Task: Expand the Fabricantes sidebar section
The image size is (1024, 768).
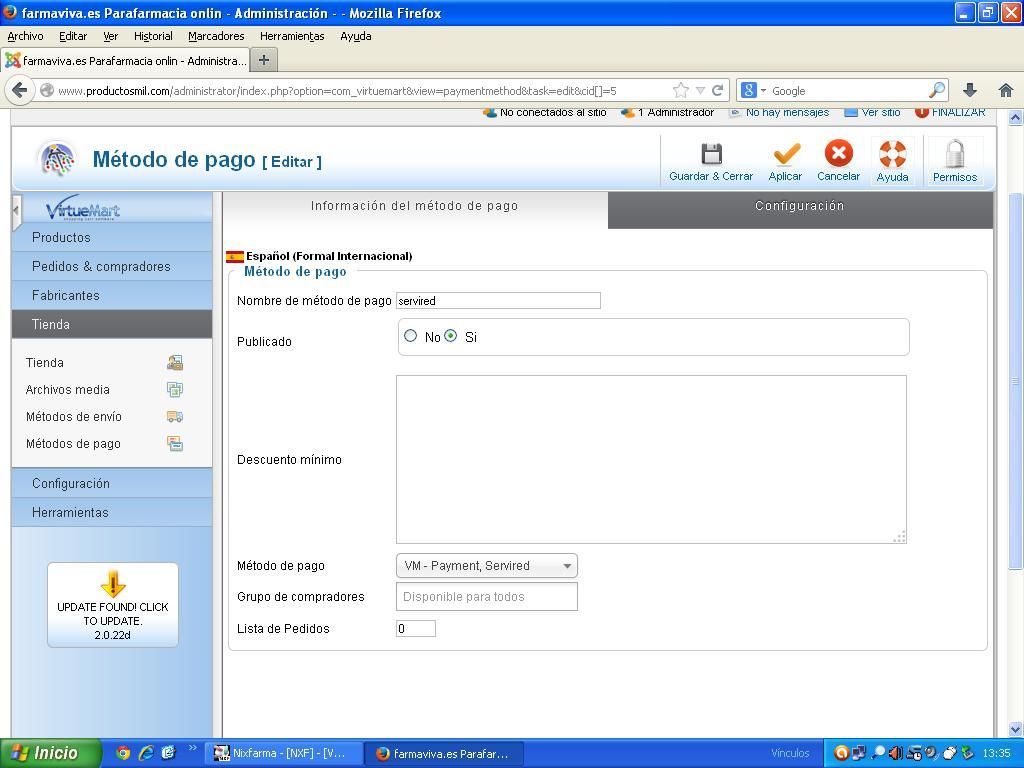Action: click(x=112, y=295)
